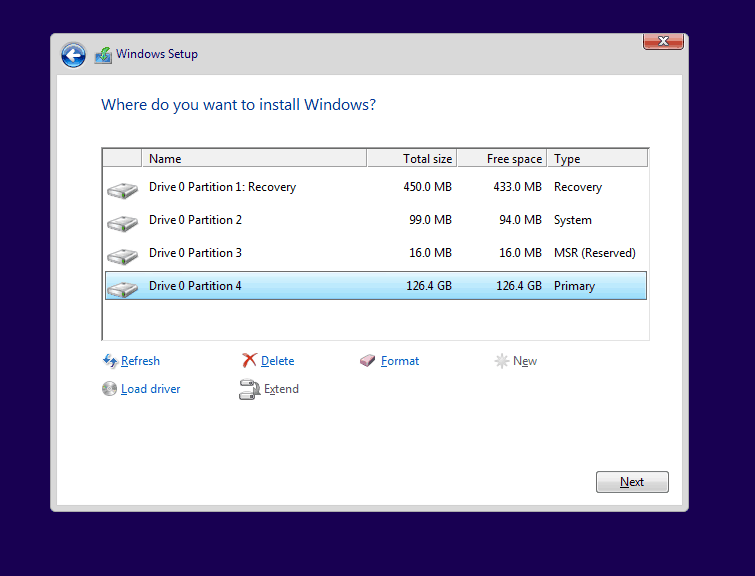755x576 pixels.
Task: Click the Primary type cell
Action: (574, 286)
